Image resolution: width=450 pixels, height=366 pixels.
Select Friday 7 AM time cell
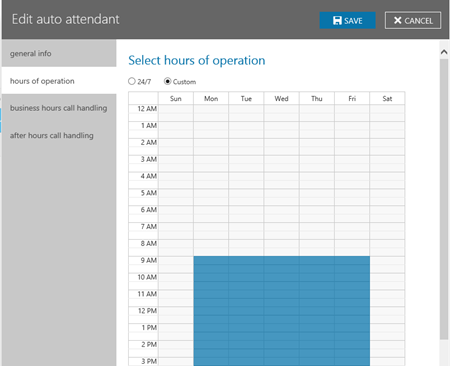[352, 227]
